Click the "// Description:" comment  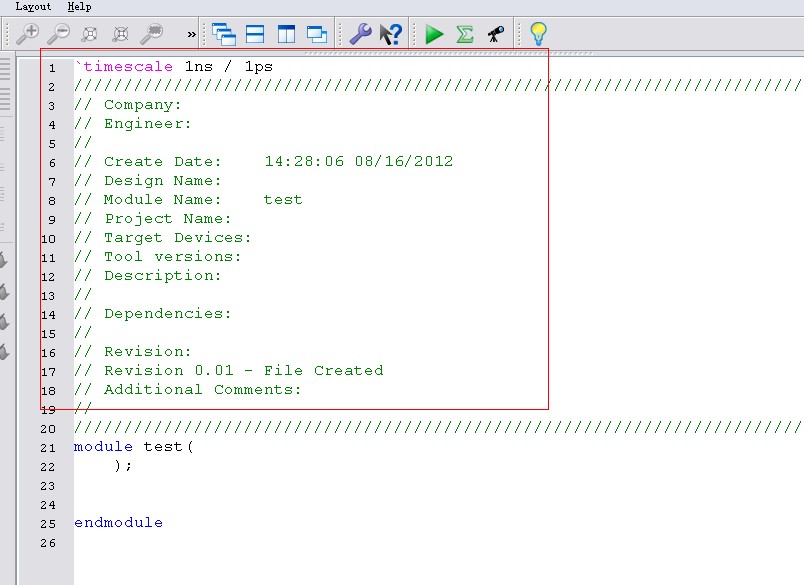point(148,275)
